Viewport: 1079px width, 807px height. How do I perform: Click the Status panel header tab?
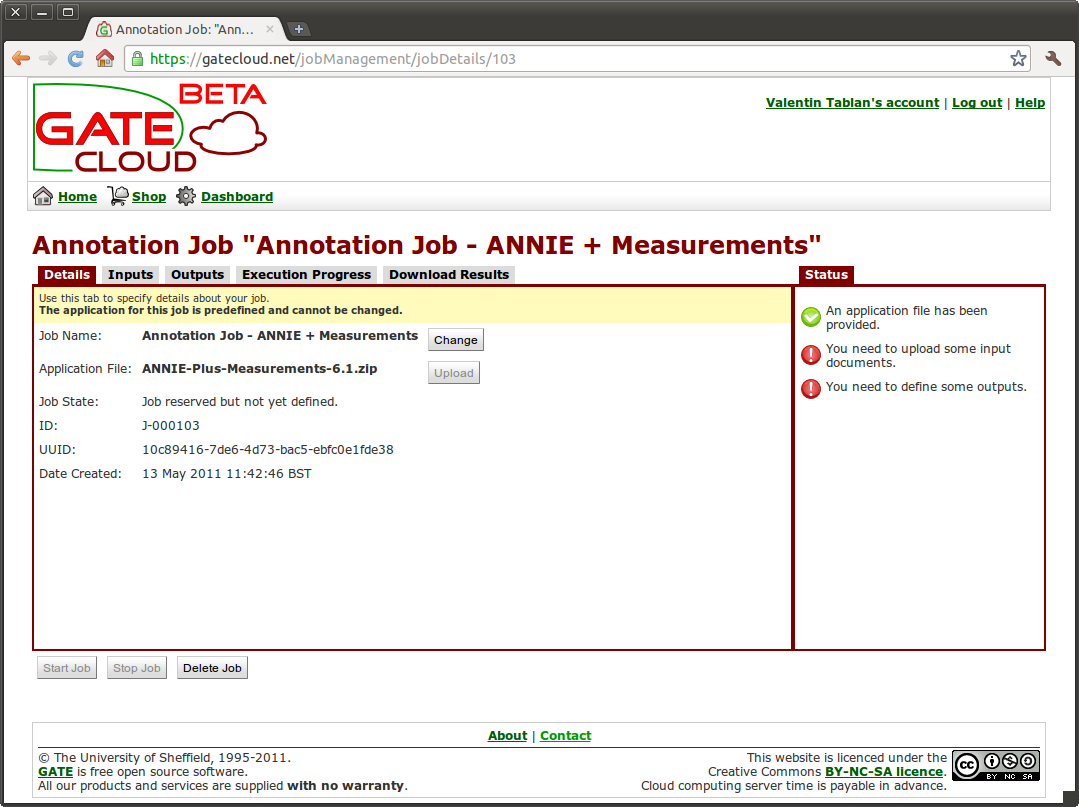tap(826, 275)
